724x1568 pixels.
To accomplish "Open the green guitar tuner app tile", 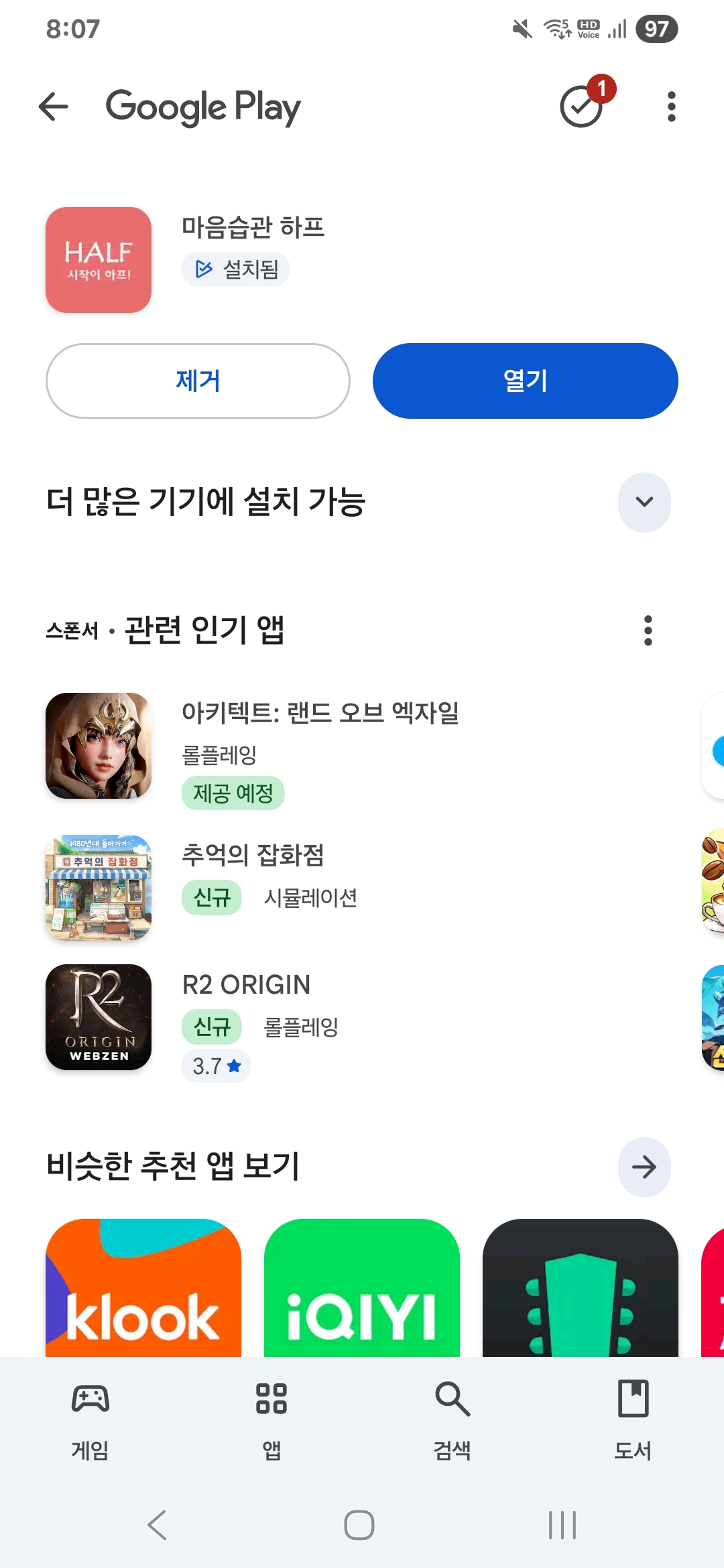I will (x=581, y=1288).
